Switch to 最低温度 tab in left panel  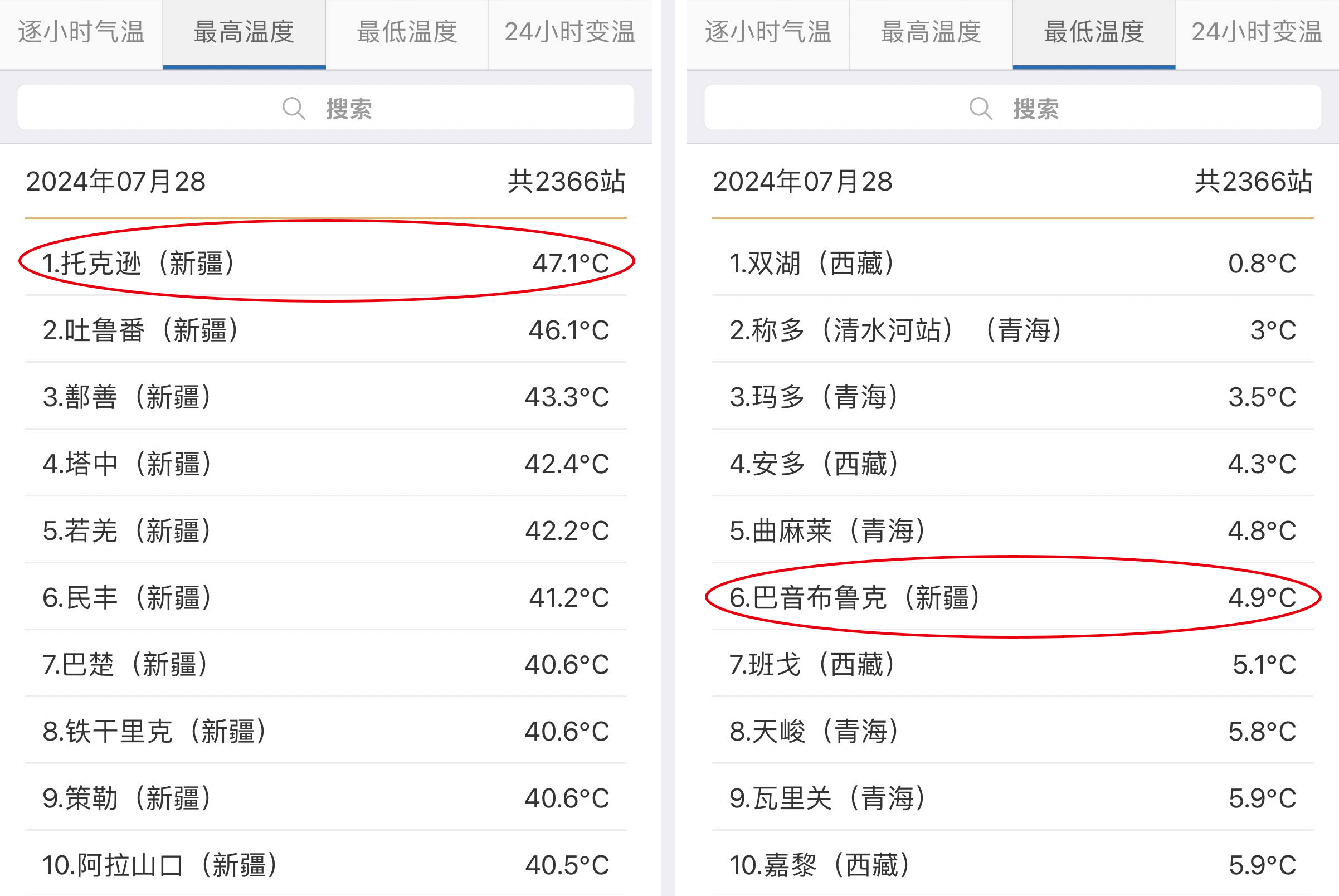(407, 32)
